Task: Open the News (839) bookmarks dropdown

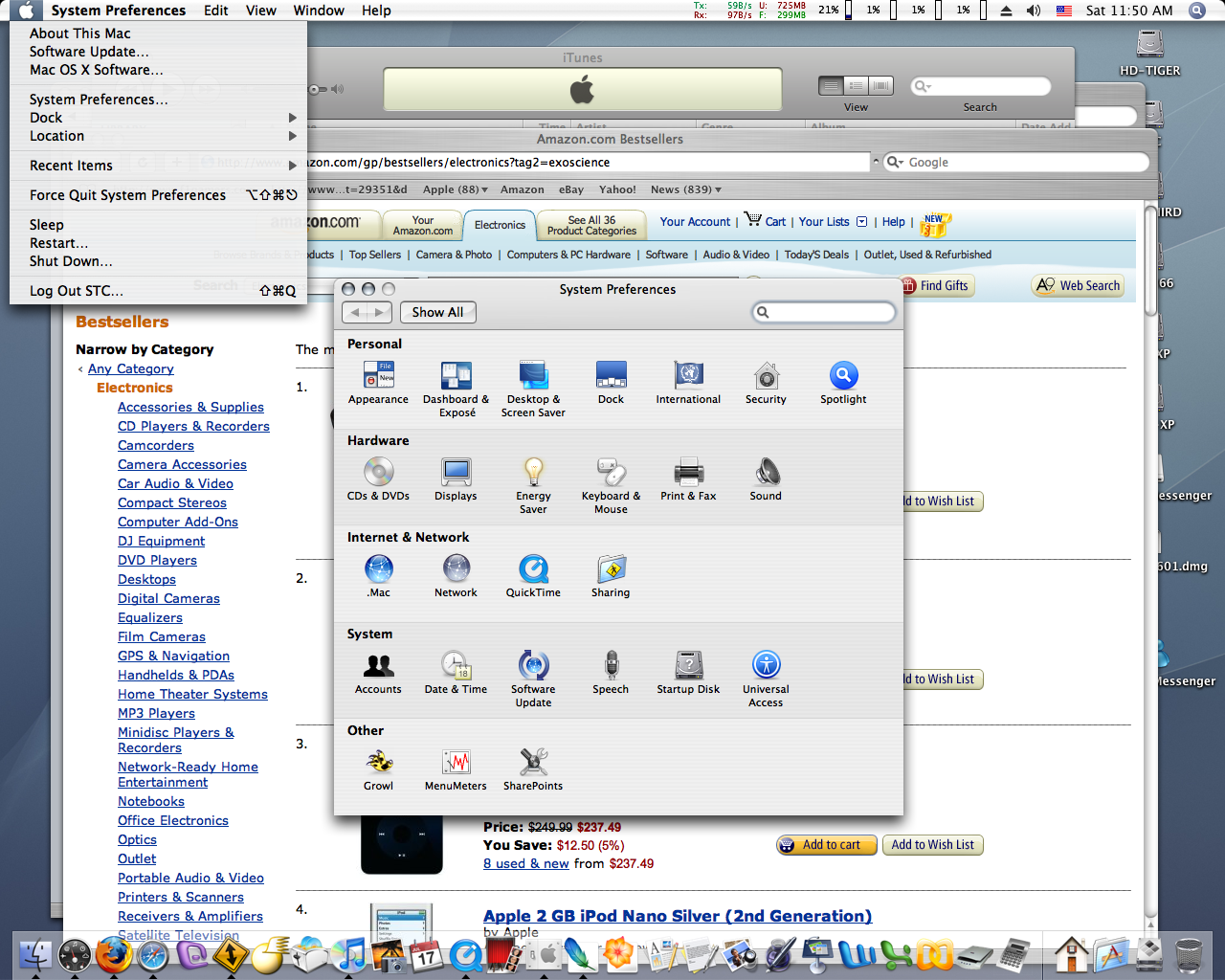Action: point(686,189)
